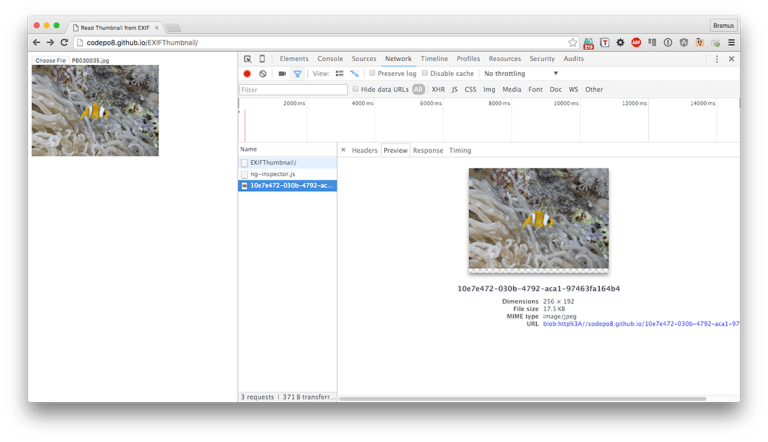Open the blob URL link in preview

(x=640, y=324)
